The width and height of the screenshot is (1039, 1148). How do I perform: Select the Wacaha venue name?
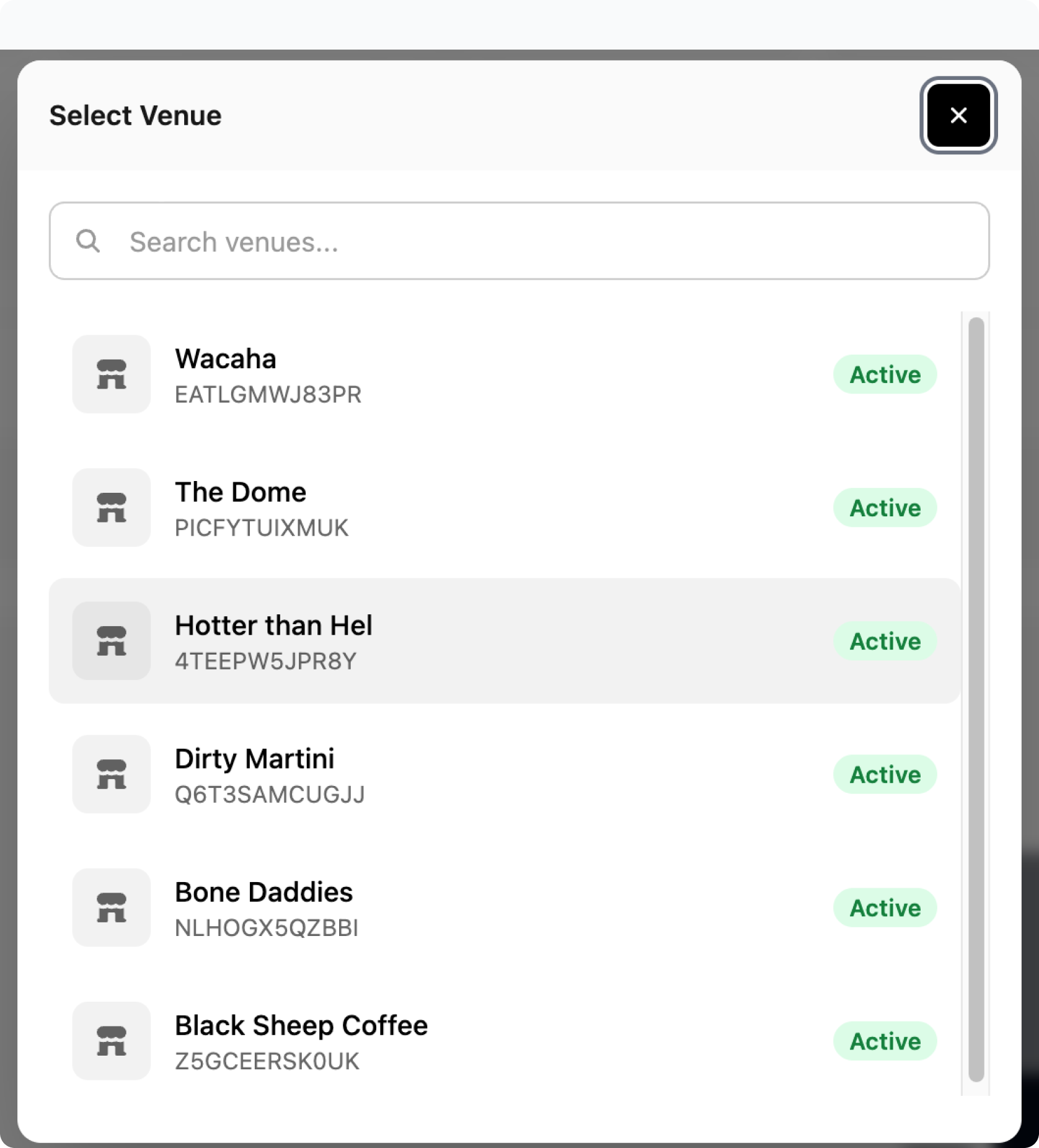(x=226, y=359)
